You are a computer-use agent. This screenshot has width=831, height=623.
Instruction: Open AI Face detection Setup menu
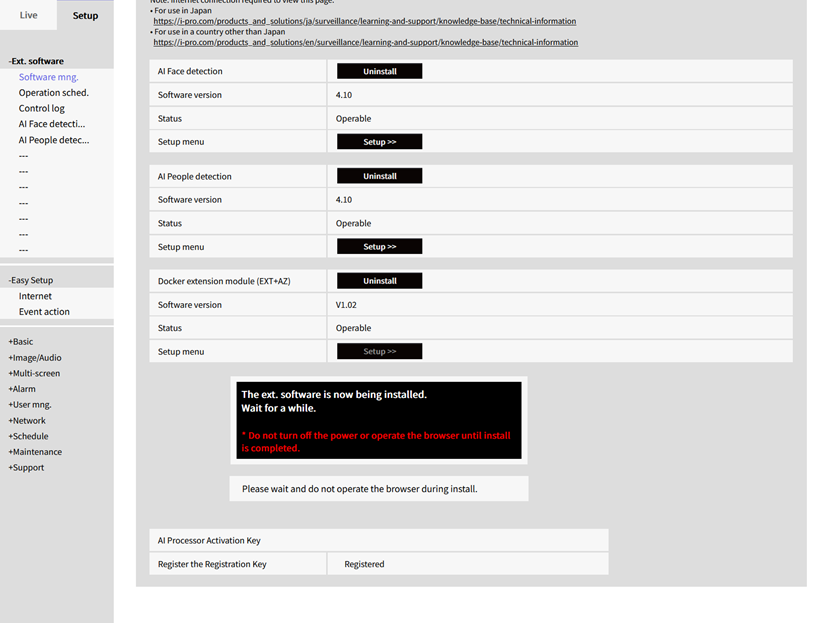tap(379, 142)
